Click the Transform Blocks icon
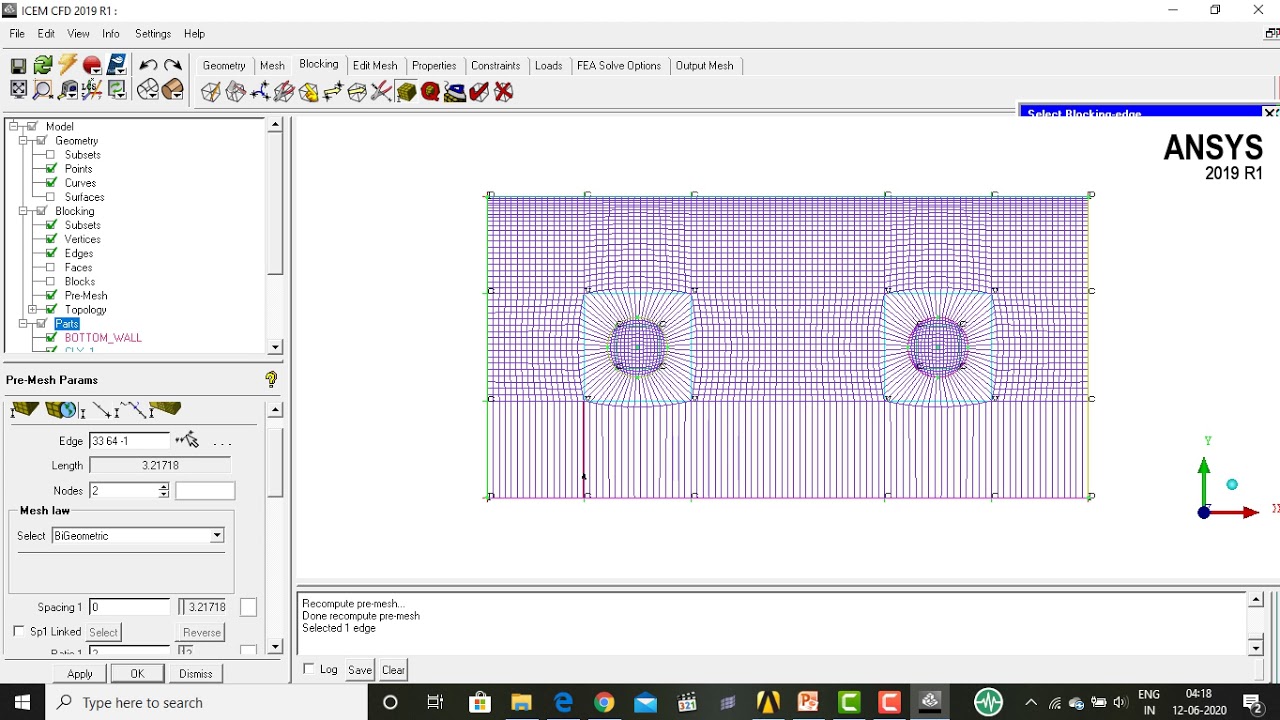The height and width of the screenshot is (720, 1280). point(357,92)
